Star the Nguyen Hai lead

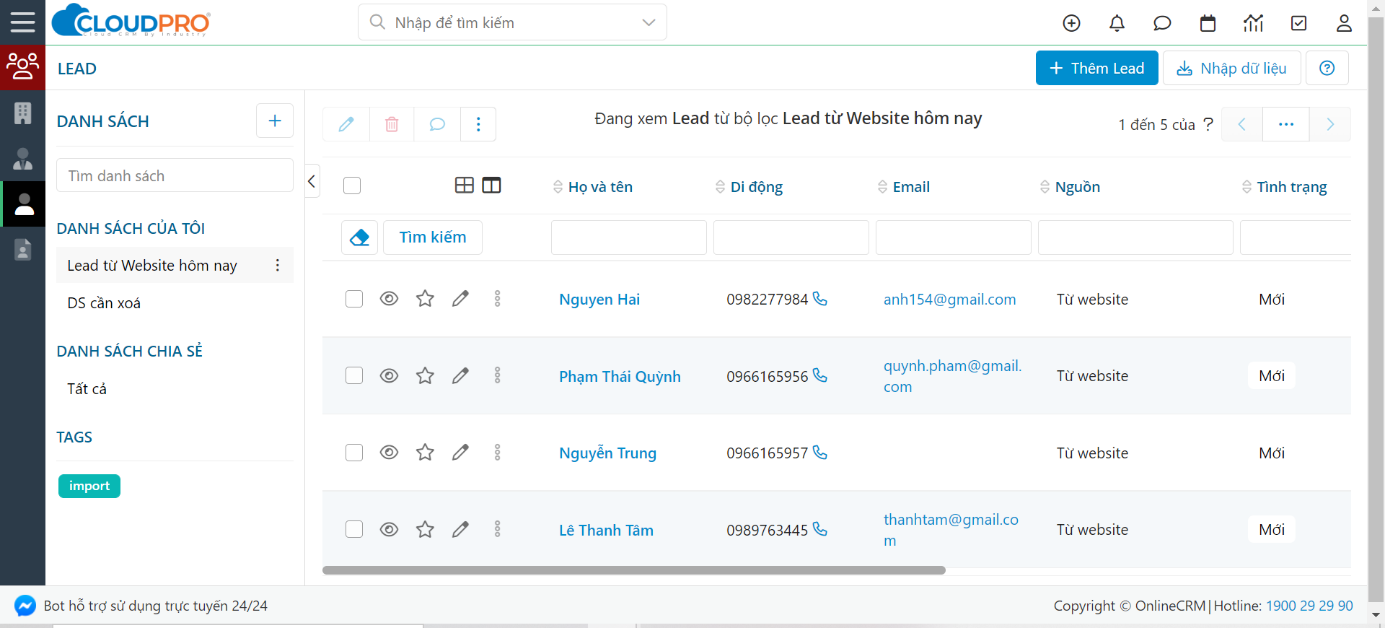pos(425,299)
